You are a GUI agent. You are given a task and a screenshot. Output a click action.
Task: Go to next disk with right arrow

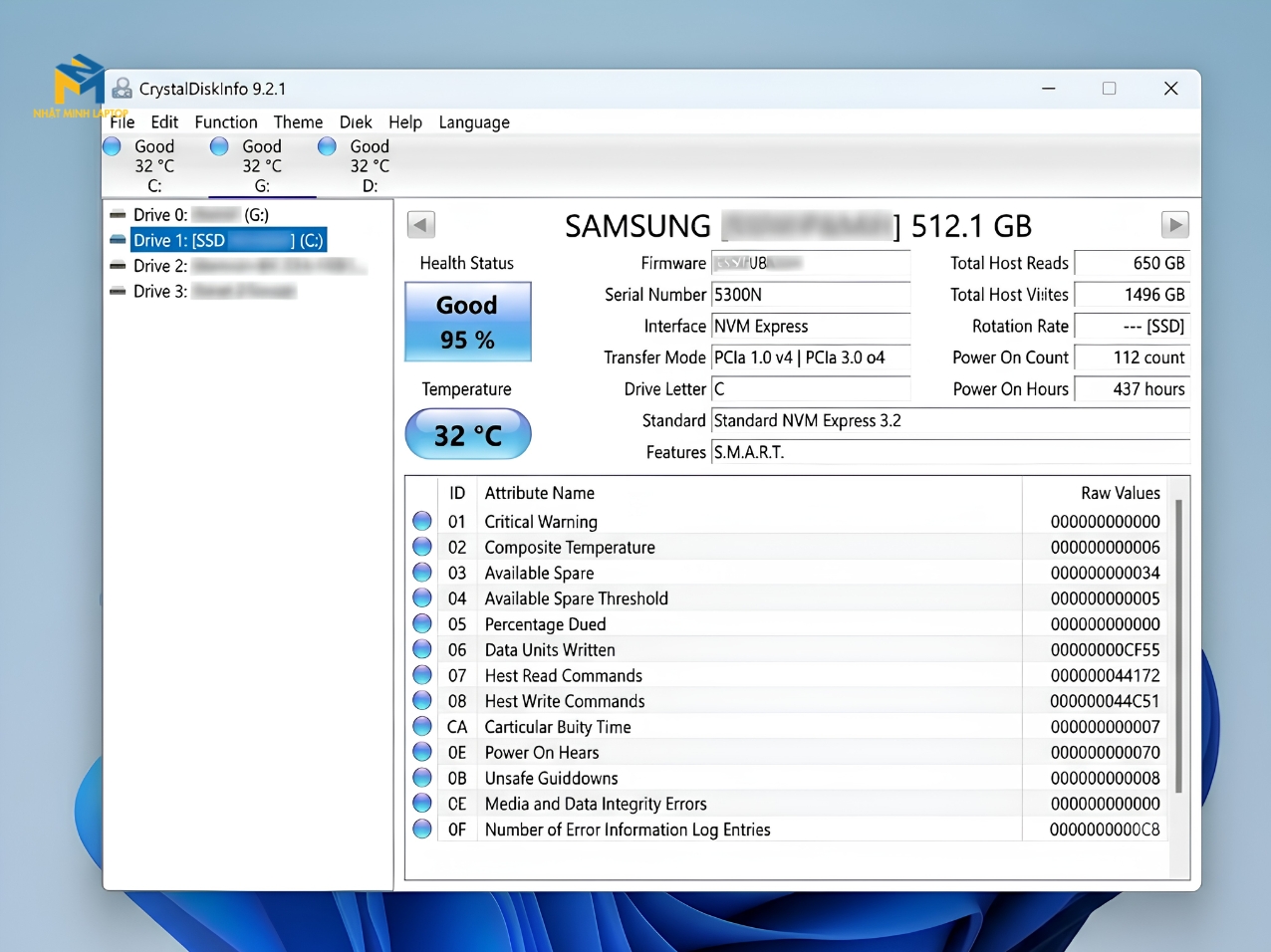[x=1175, y=225]
